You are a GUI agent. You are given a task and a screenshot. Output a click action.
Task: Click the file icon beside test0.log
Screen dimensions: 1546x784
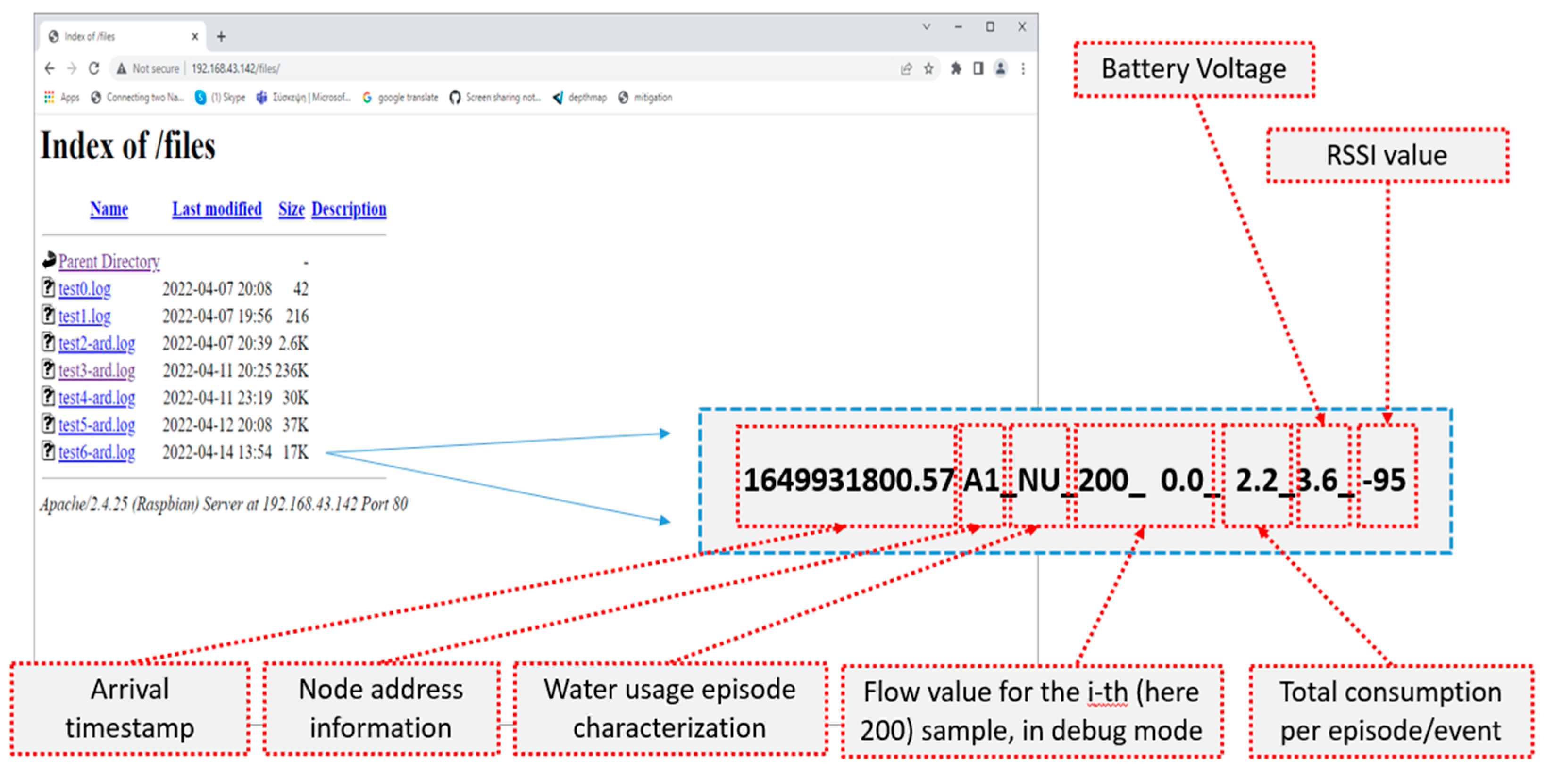pos(48,287)
